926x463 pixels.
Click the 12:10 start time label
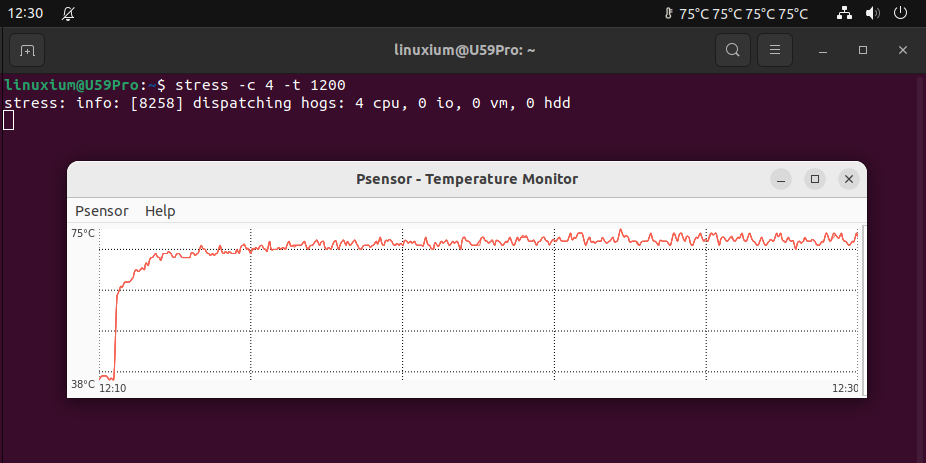click(x=112, y=388)
